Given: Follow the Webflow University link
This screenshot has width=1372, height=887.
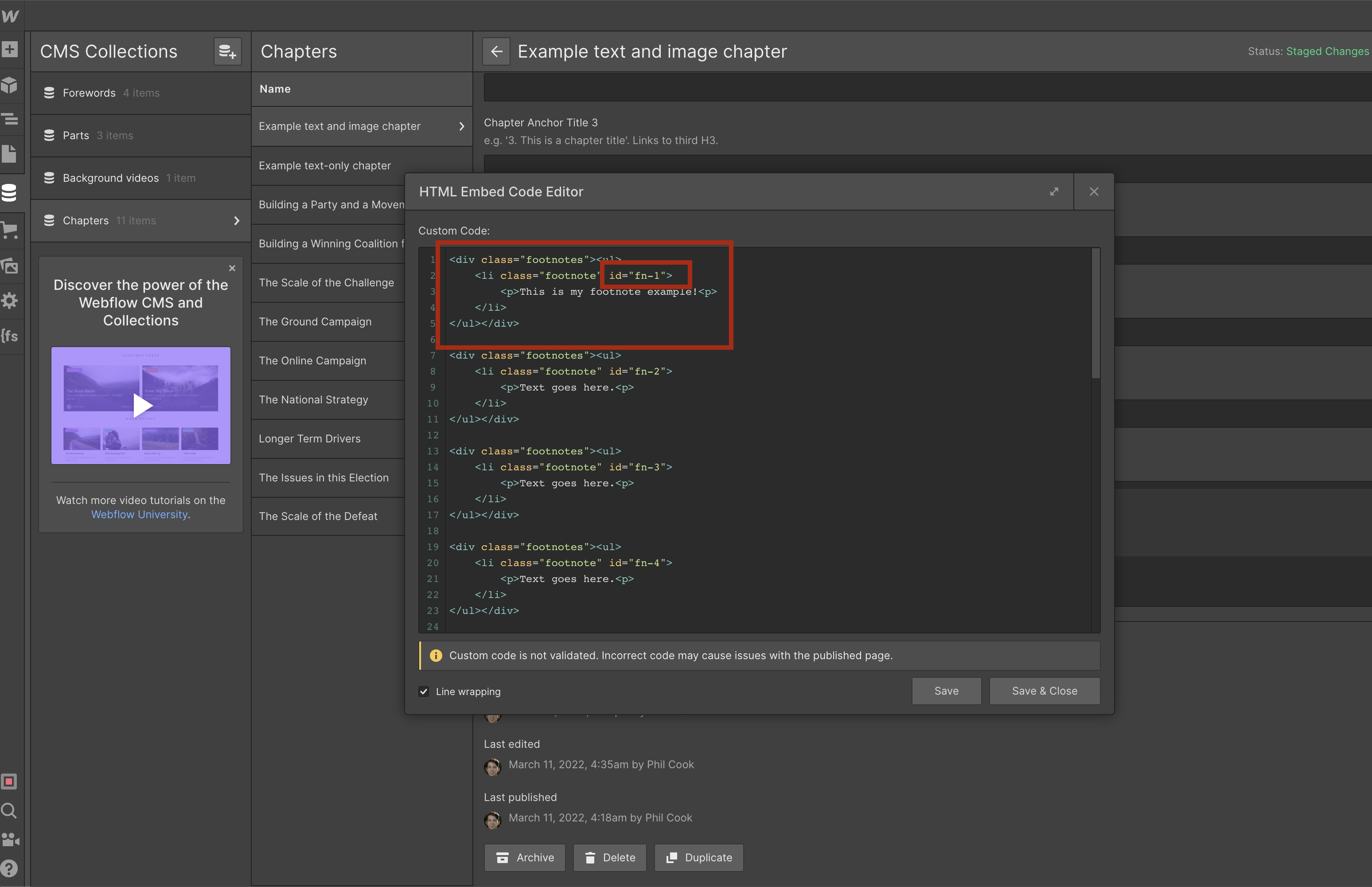Looking at the screenshot, I should [x=139, y=514].
